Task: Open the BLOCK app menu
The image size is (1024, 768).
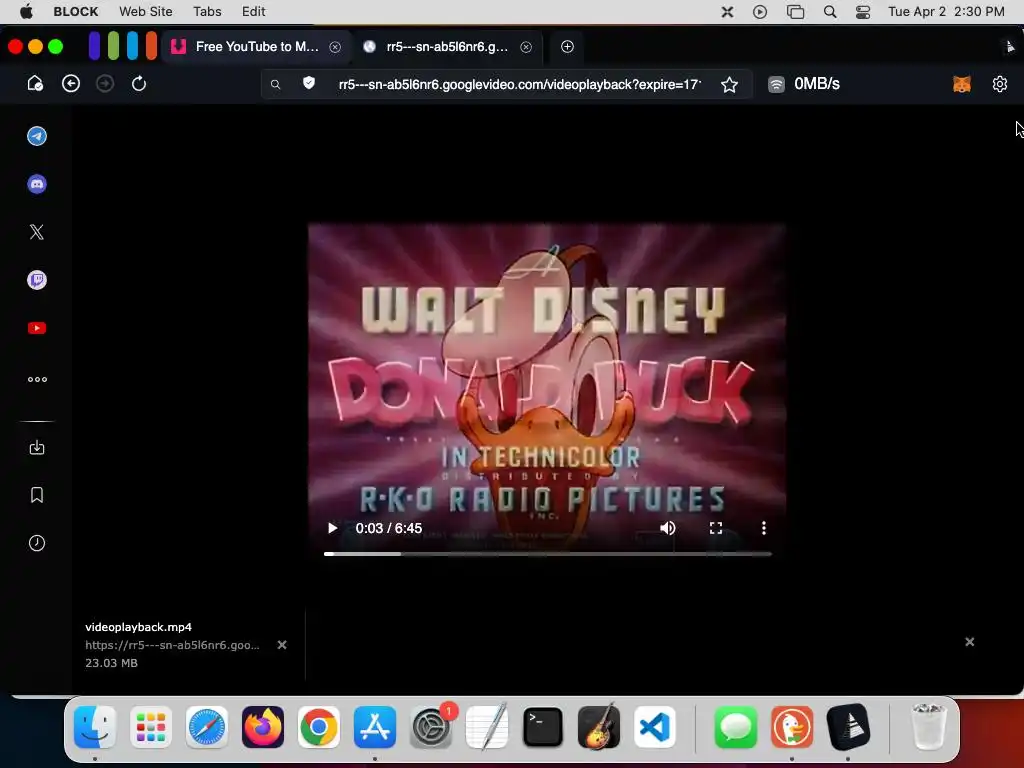Action: point(76,11)
